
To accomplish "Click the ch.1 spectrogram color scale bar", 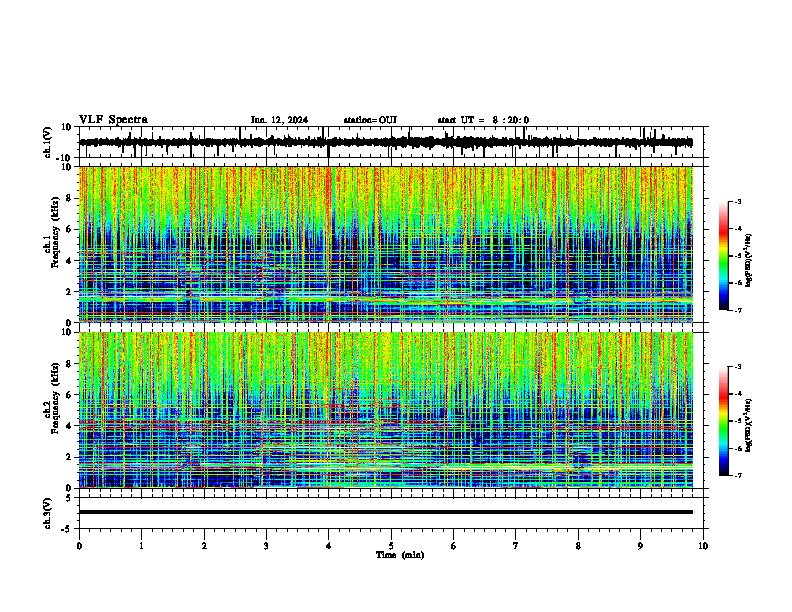I will point(723,256).
